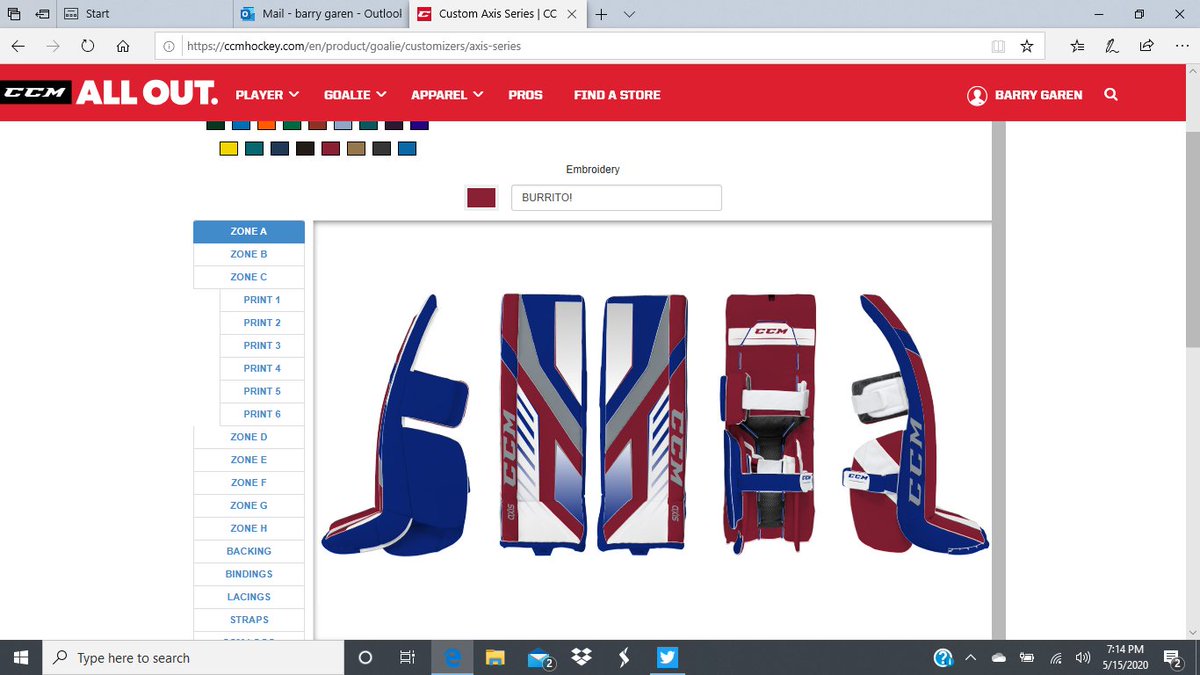Select ZONE B in customizer sidebar

tap(248, 254)
